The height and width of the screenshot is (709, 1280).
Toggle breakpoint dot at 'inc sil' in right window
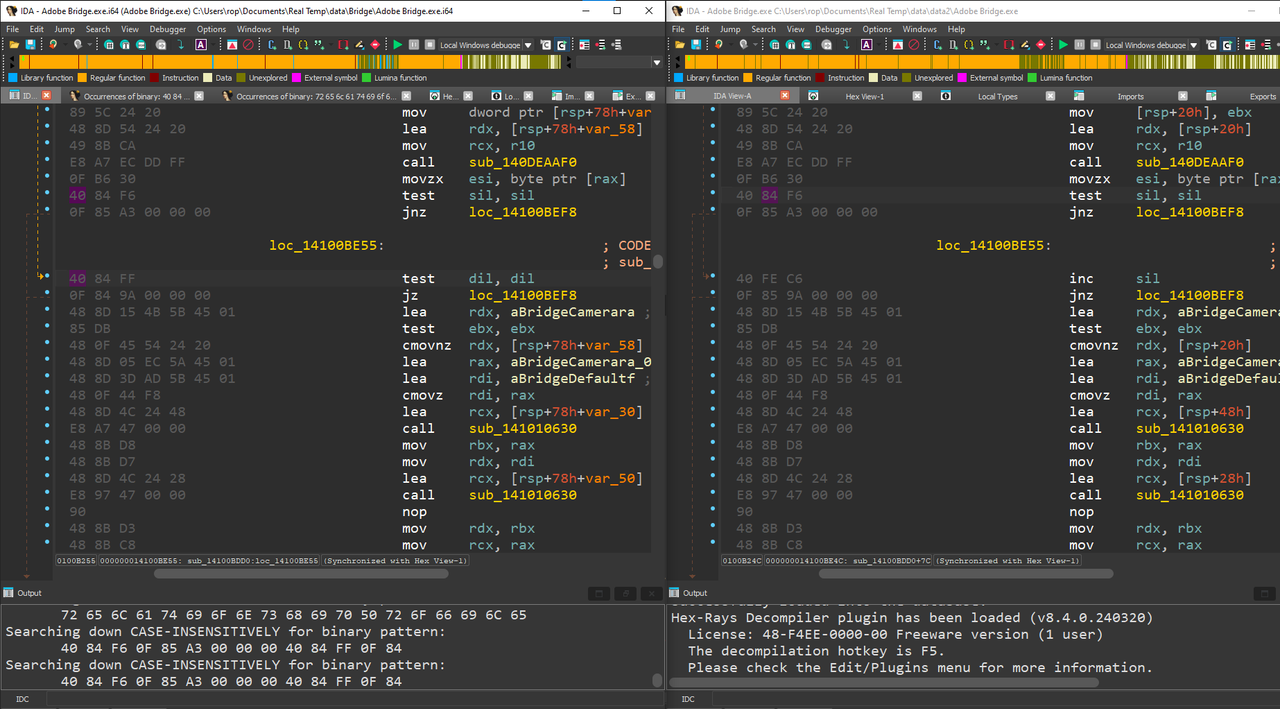(x=713, y=278)
